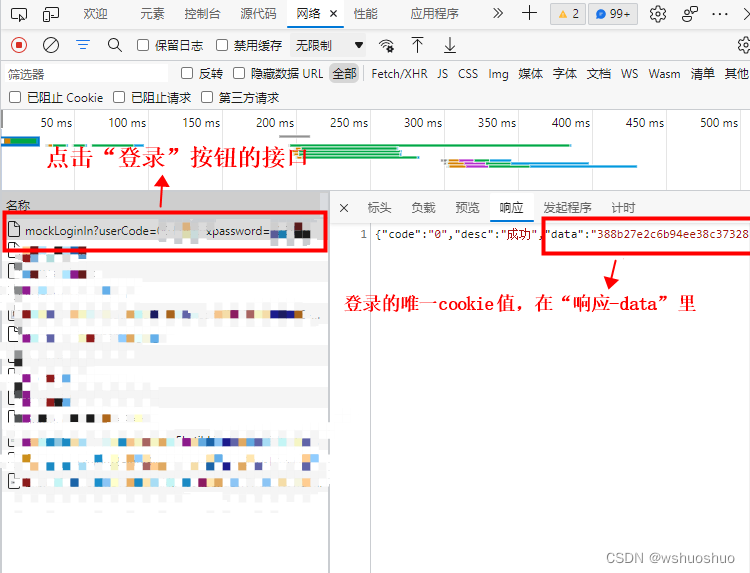Check the Blocked Cookies checkbox
The width and height of the screenshot is (750, 573).
point(15,98)
